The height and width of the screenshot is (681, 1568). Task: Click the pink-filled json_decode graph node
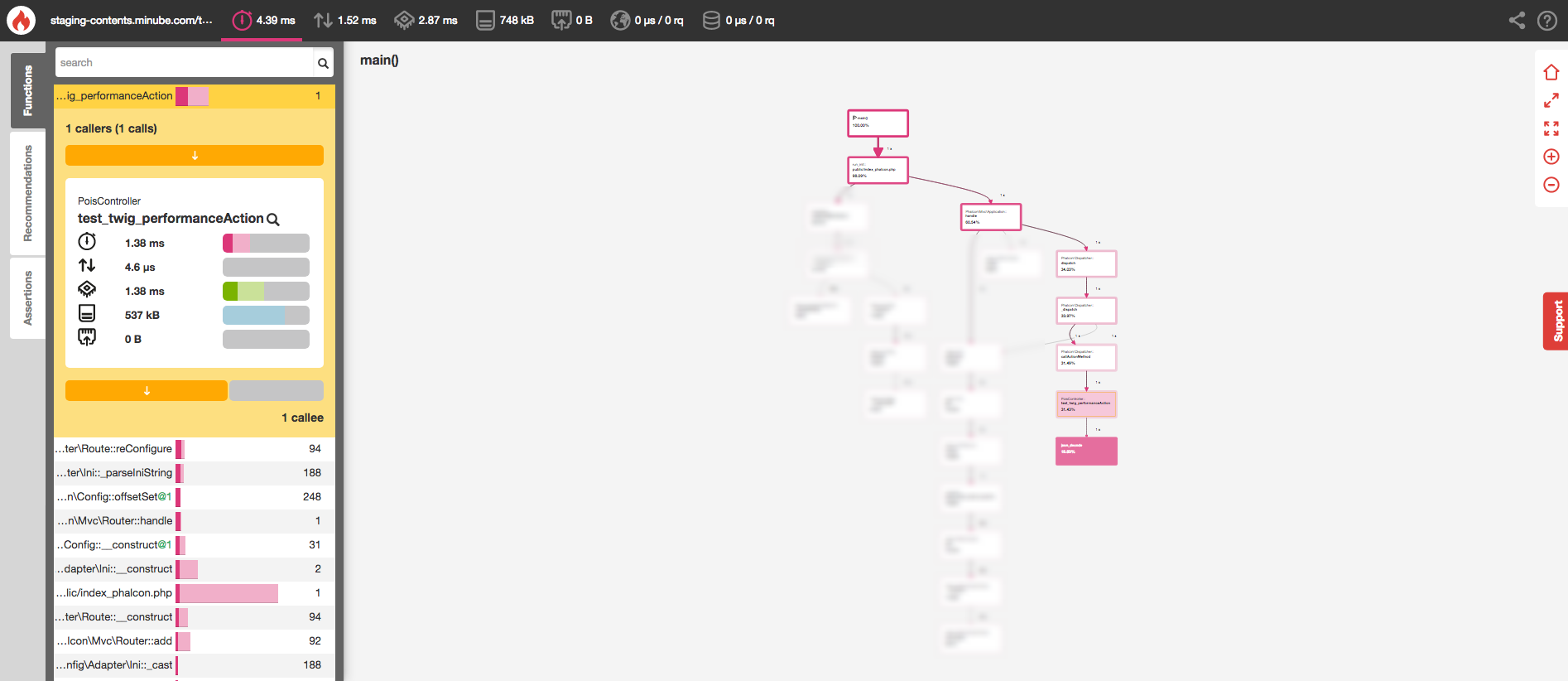1086,452
